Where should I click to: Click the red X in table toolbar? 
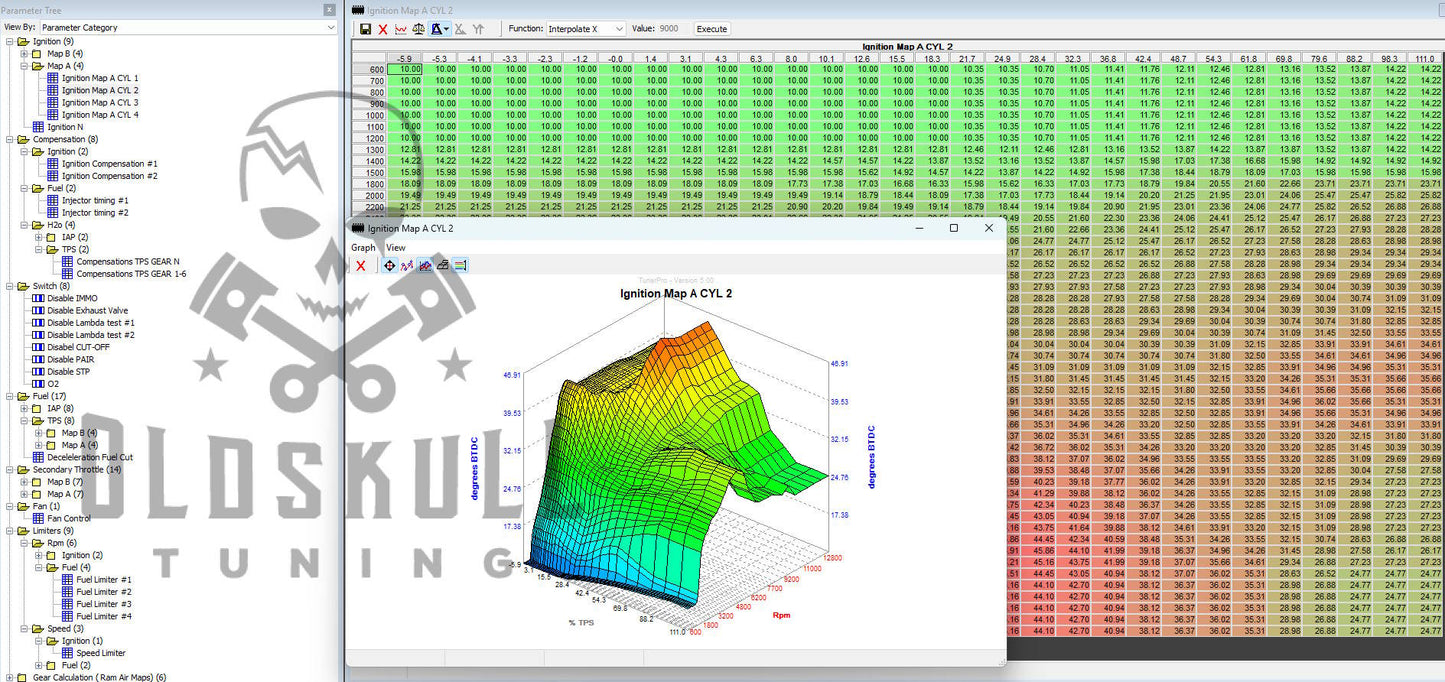click(383, 29)
